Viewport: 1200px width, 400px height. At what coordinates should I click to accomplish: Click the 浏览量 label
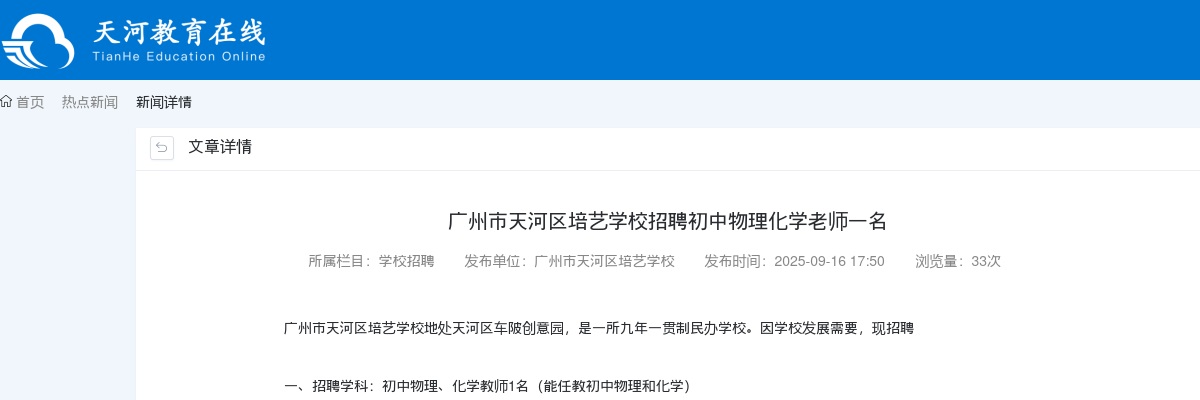(942, 261)
